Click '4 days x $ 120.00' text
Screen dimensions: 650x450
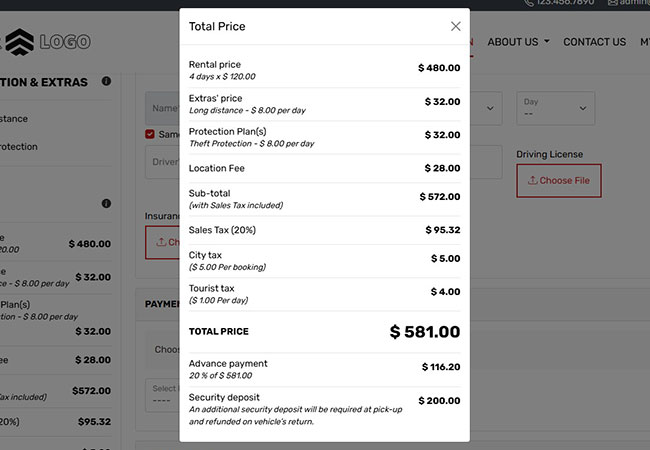point(222,76)
